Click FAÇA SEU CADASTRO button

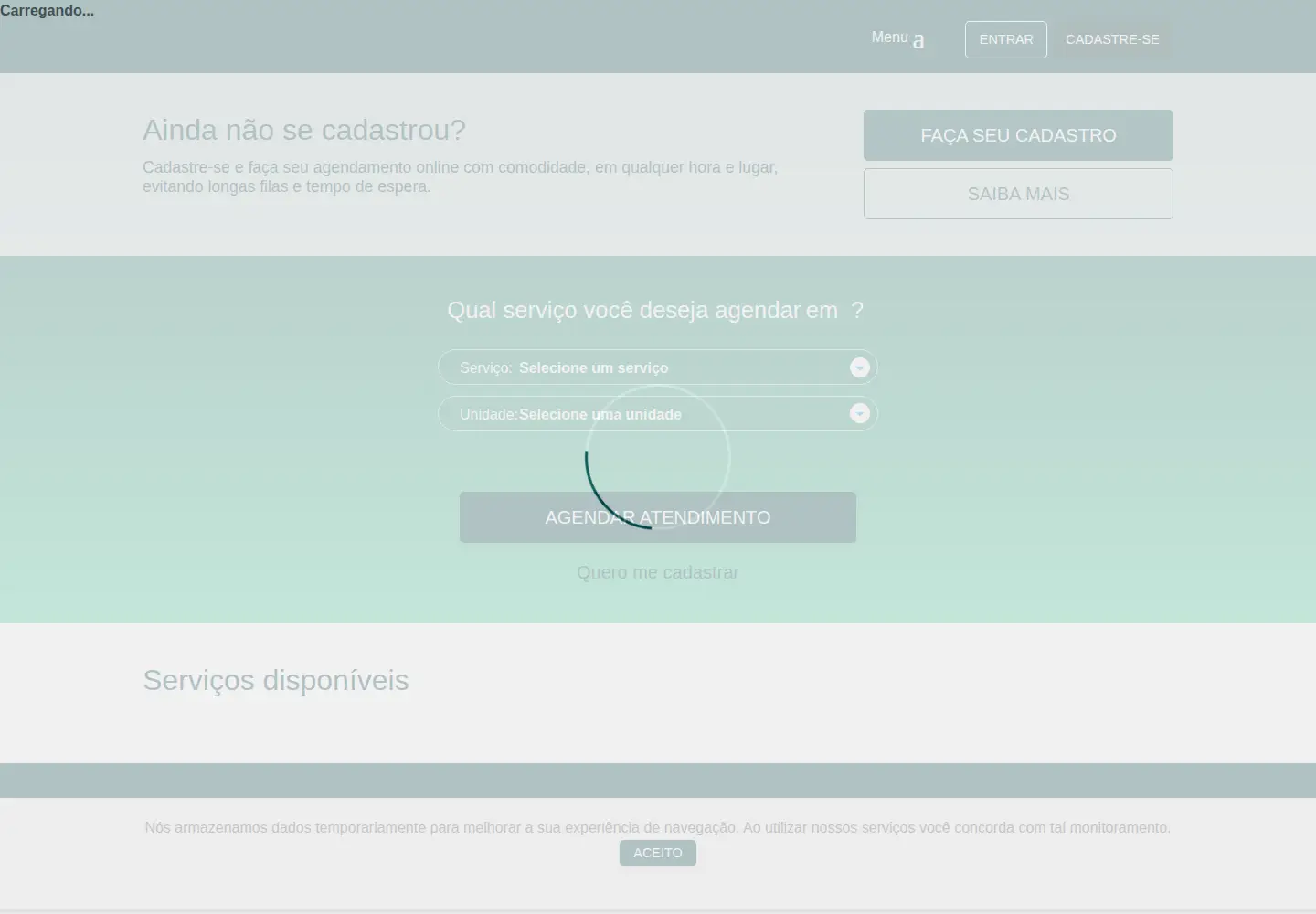click(1018, 135)
